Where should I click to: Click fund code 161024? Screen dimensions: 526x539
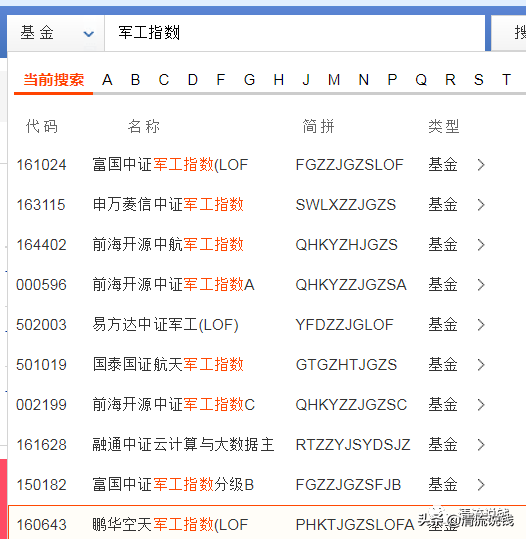click(41, 165)
